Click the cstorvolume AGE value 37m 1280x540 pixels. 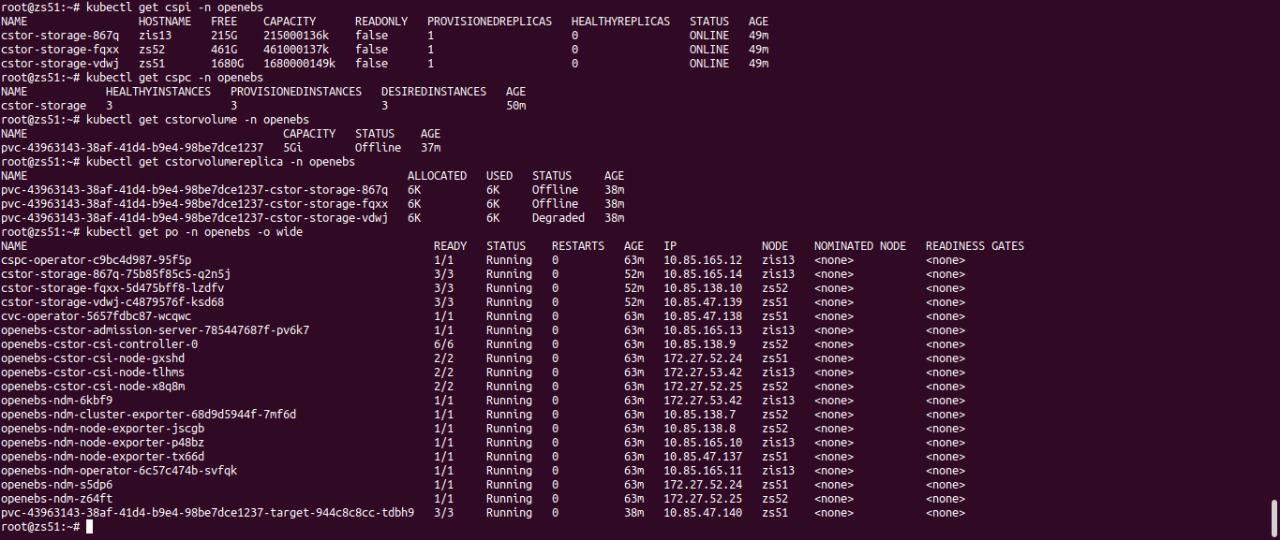[x=431, y=147]
